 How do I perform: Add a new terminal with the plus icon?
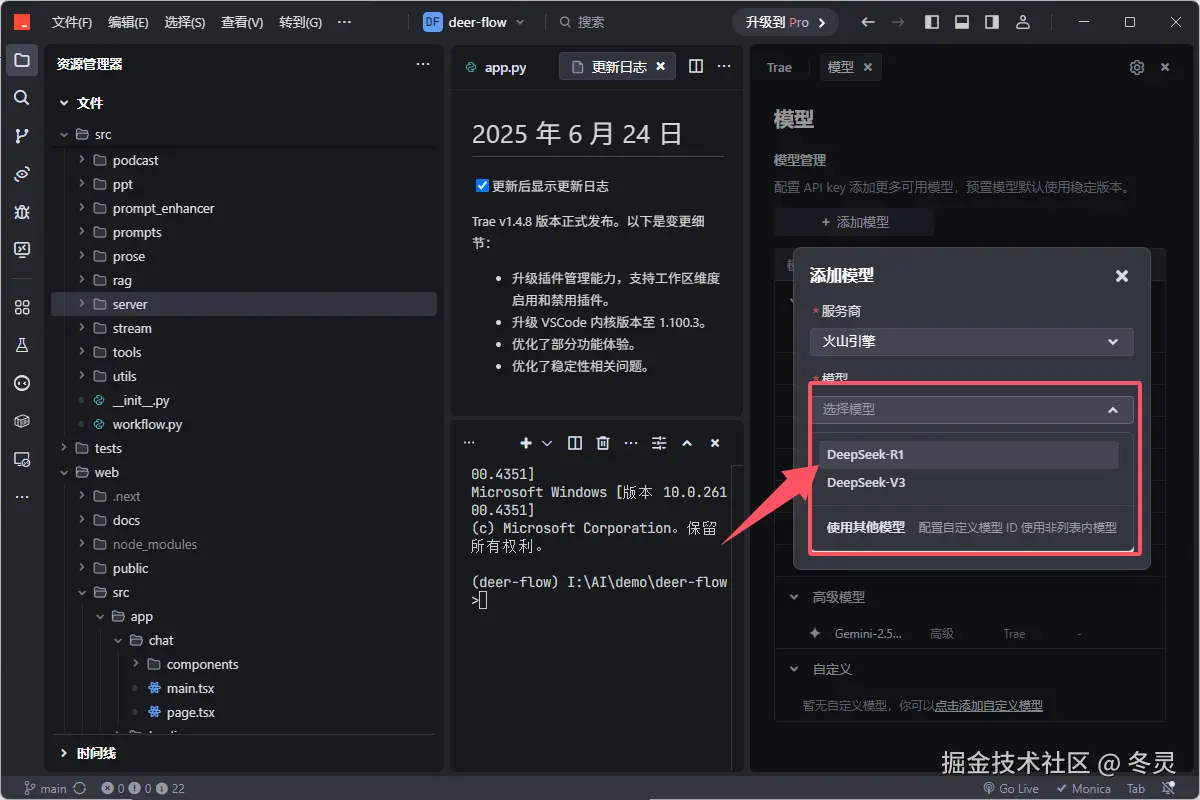(525, 442)
